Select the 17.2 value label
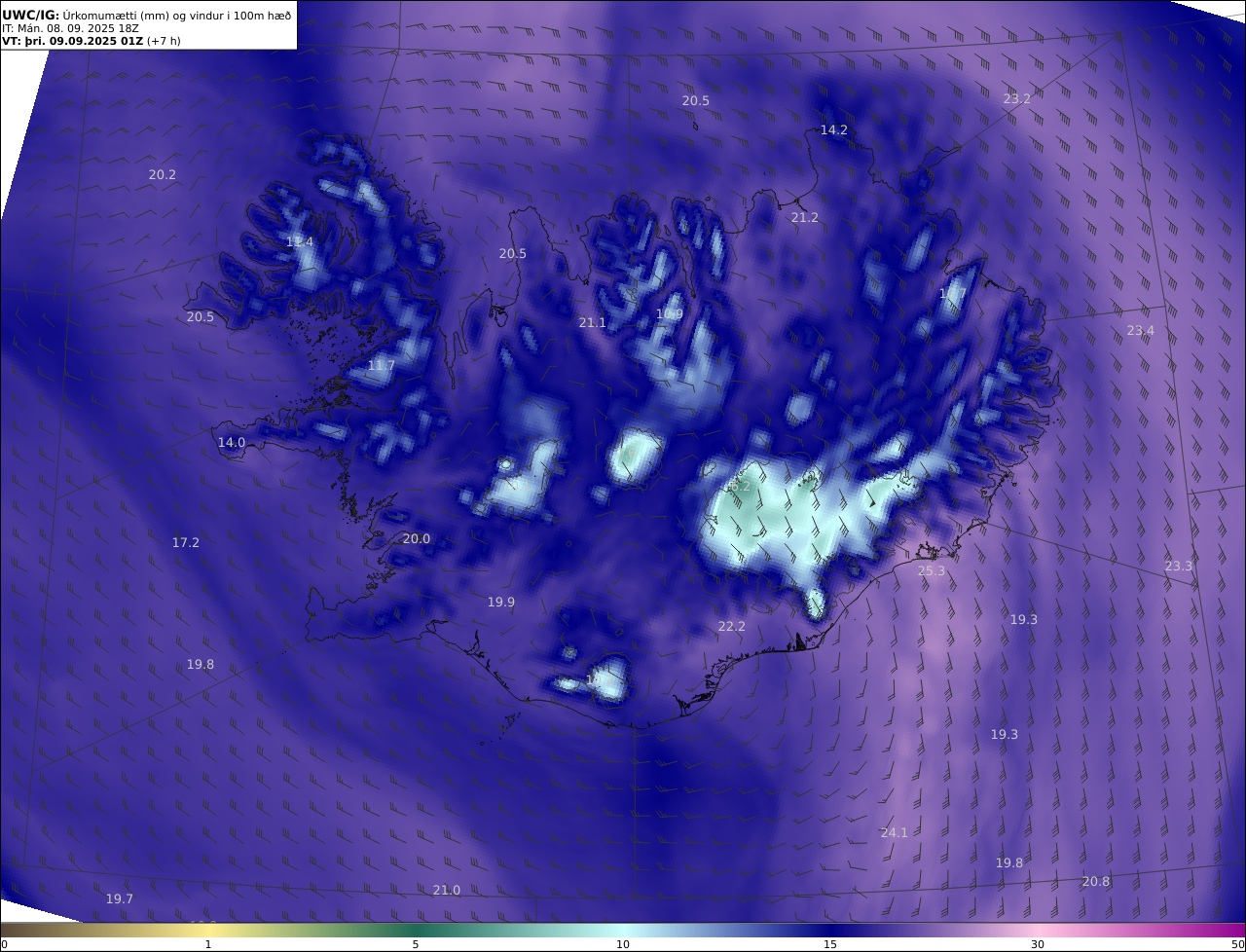Image resolution: width=1246 pixels, height=952 pixels. (185, 543)
